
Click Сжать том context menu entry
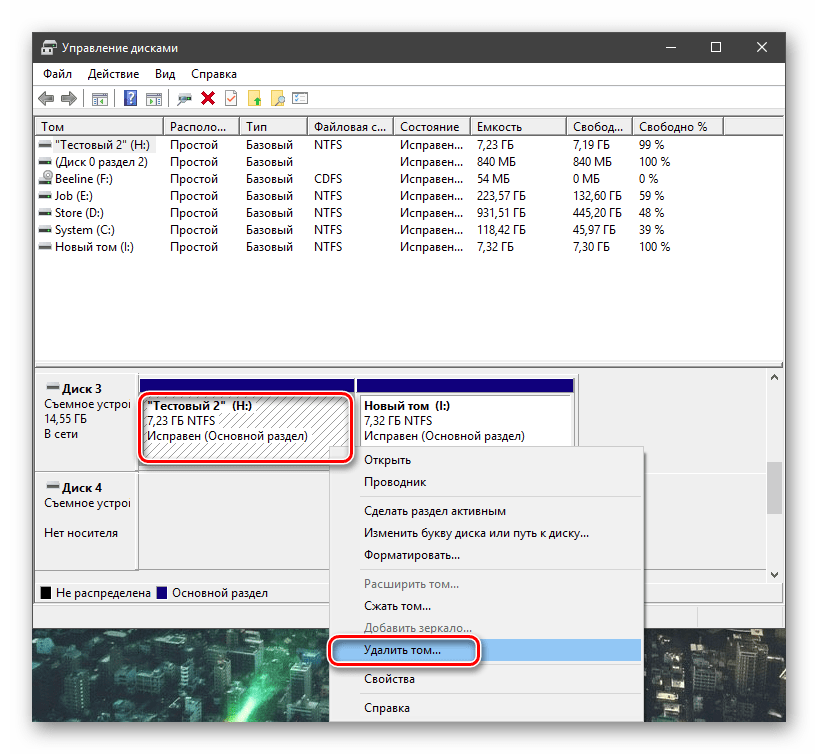pos(397,606)
